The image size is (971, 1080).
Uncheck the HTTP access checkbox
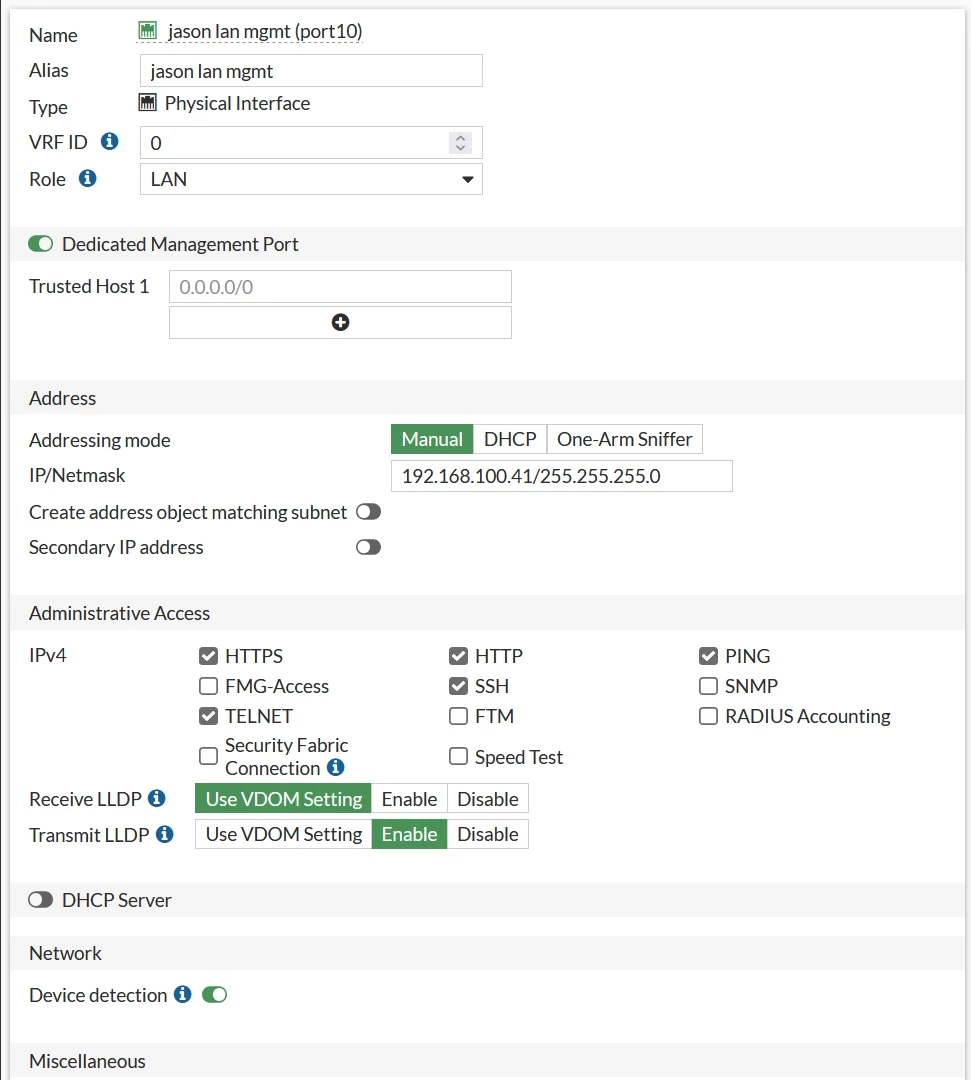pyautogui.click(x=458, y=656)
